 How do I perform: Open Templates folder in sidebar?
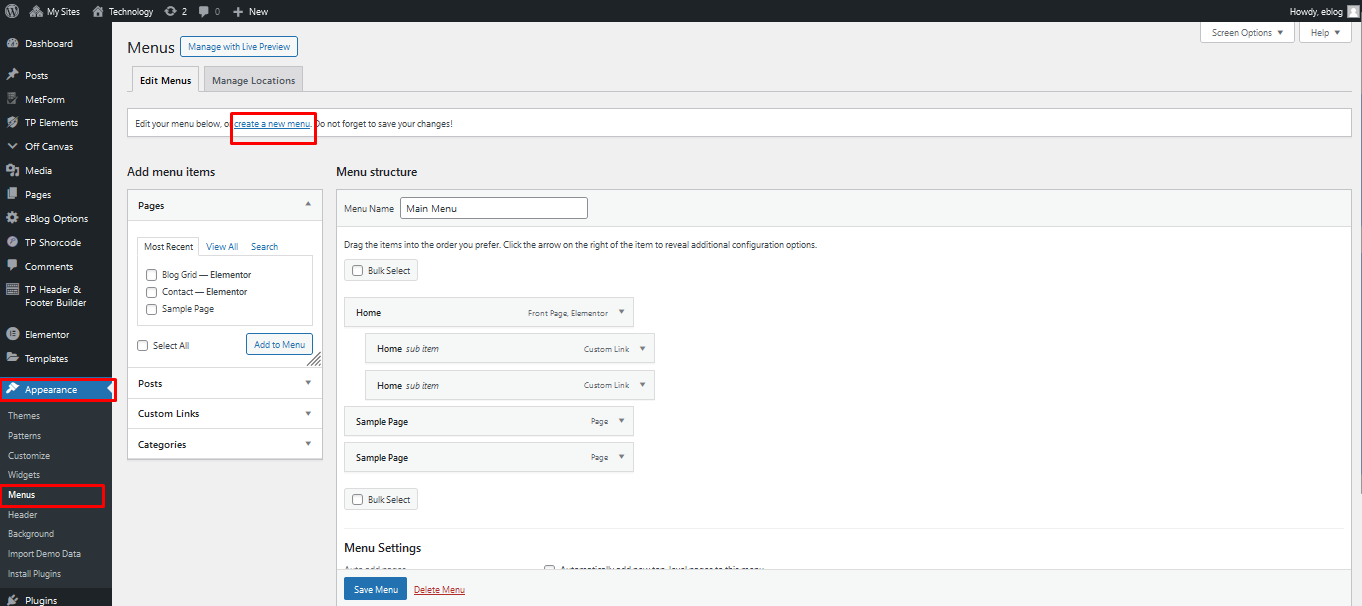[46, 359]
